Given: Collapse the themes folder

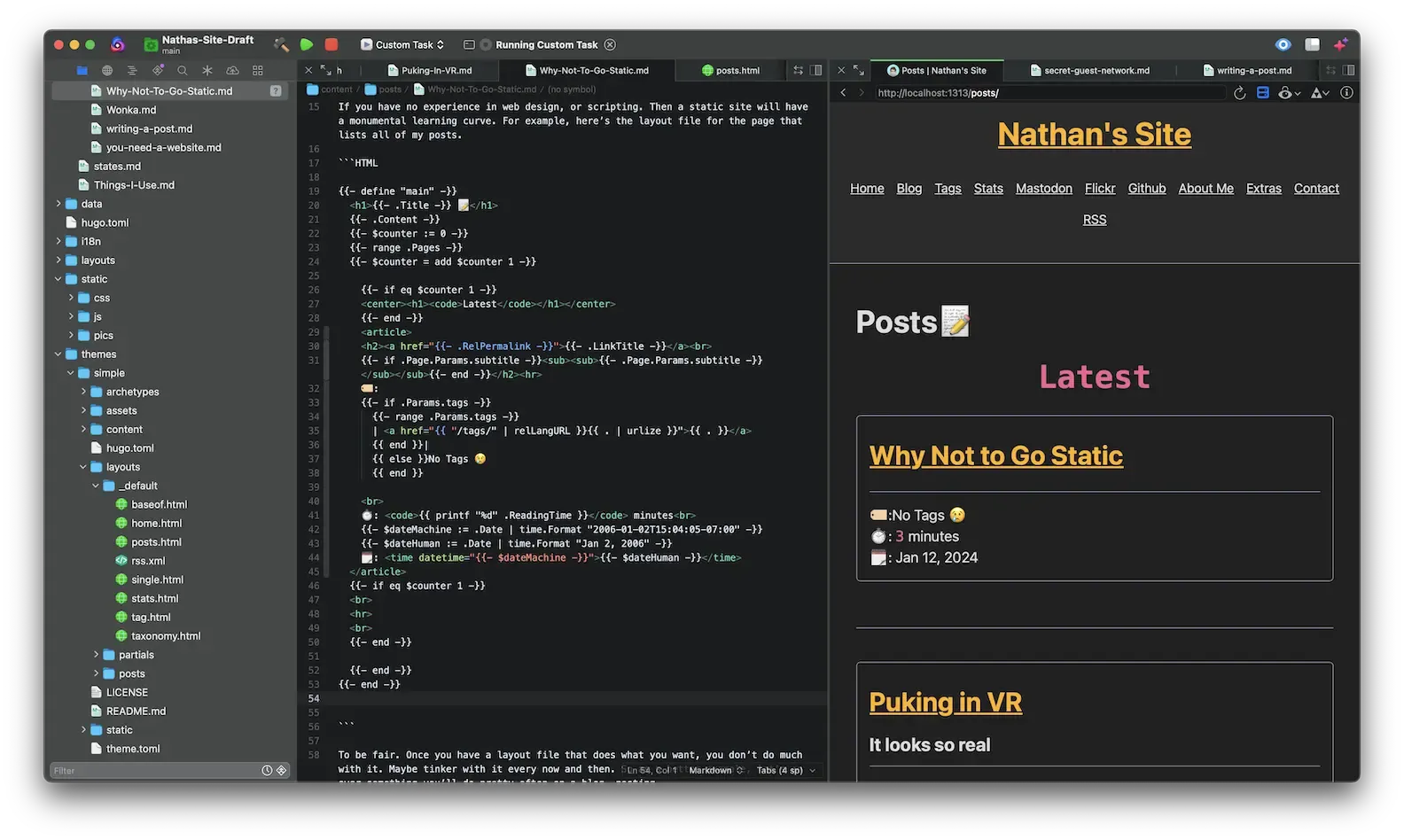Looking at the screenshot, I should click(58, 354).
